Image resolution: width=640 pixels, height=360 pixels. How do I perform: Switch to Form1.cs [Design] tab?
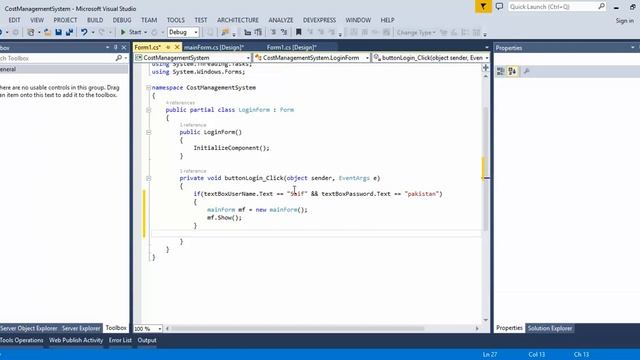click(x=291, y=47)
